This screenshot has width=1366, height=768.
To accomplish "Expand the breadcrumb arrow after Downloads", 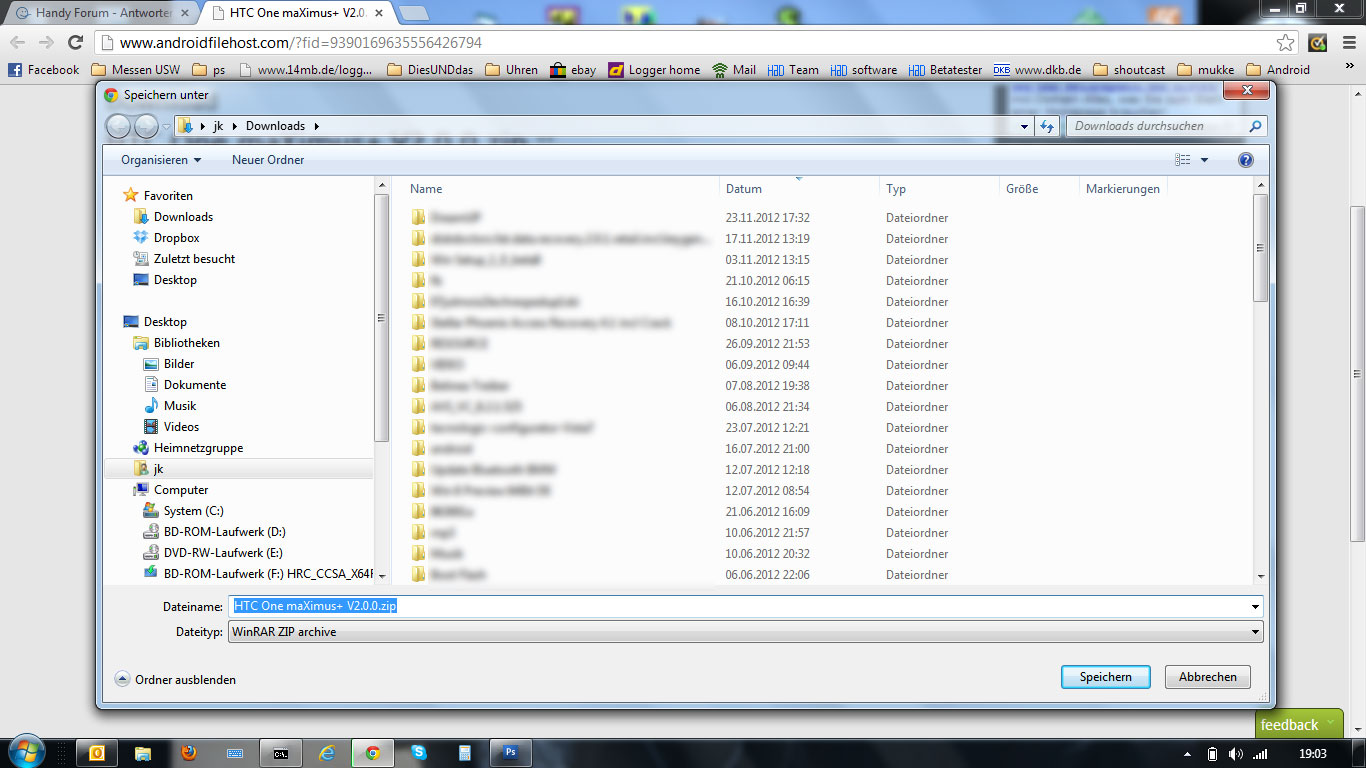I will point(317,126).
